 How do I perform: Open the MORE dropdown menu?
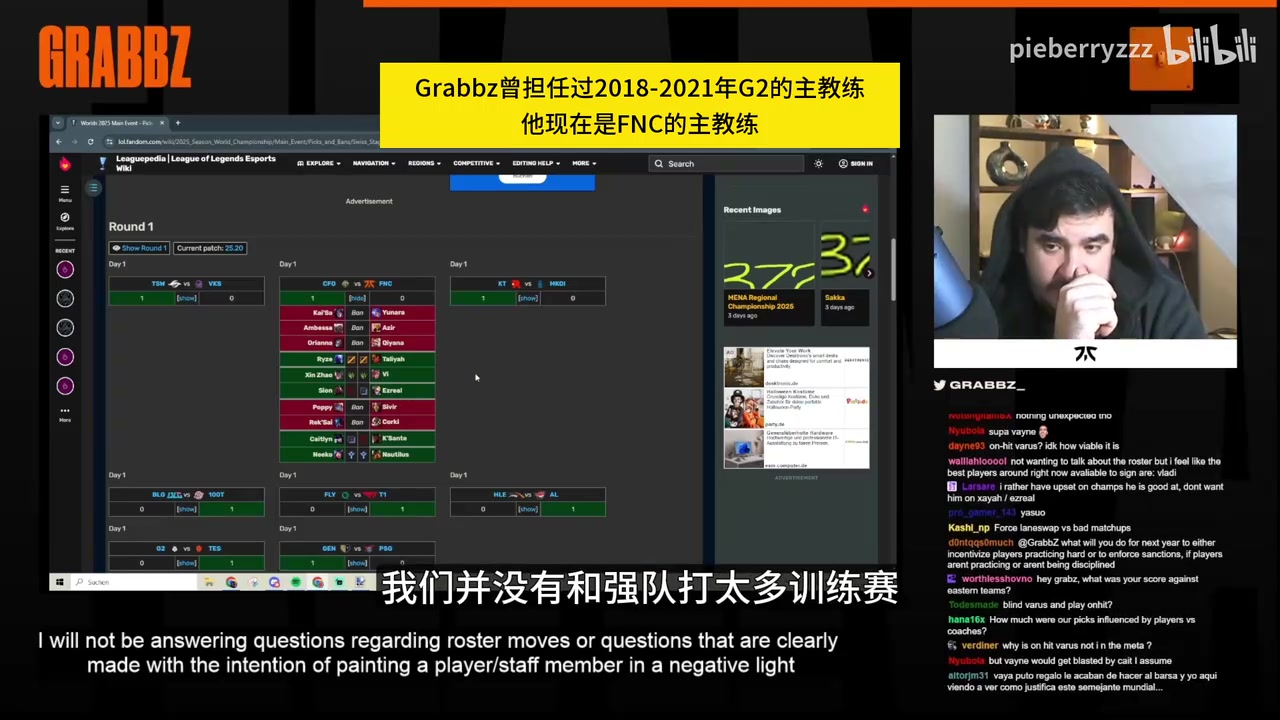[x=581, y=163]
